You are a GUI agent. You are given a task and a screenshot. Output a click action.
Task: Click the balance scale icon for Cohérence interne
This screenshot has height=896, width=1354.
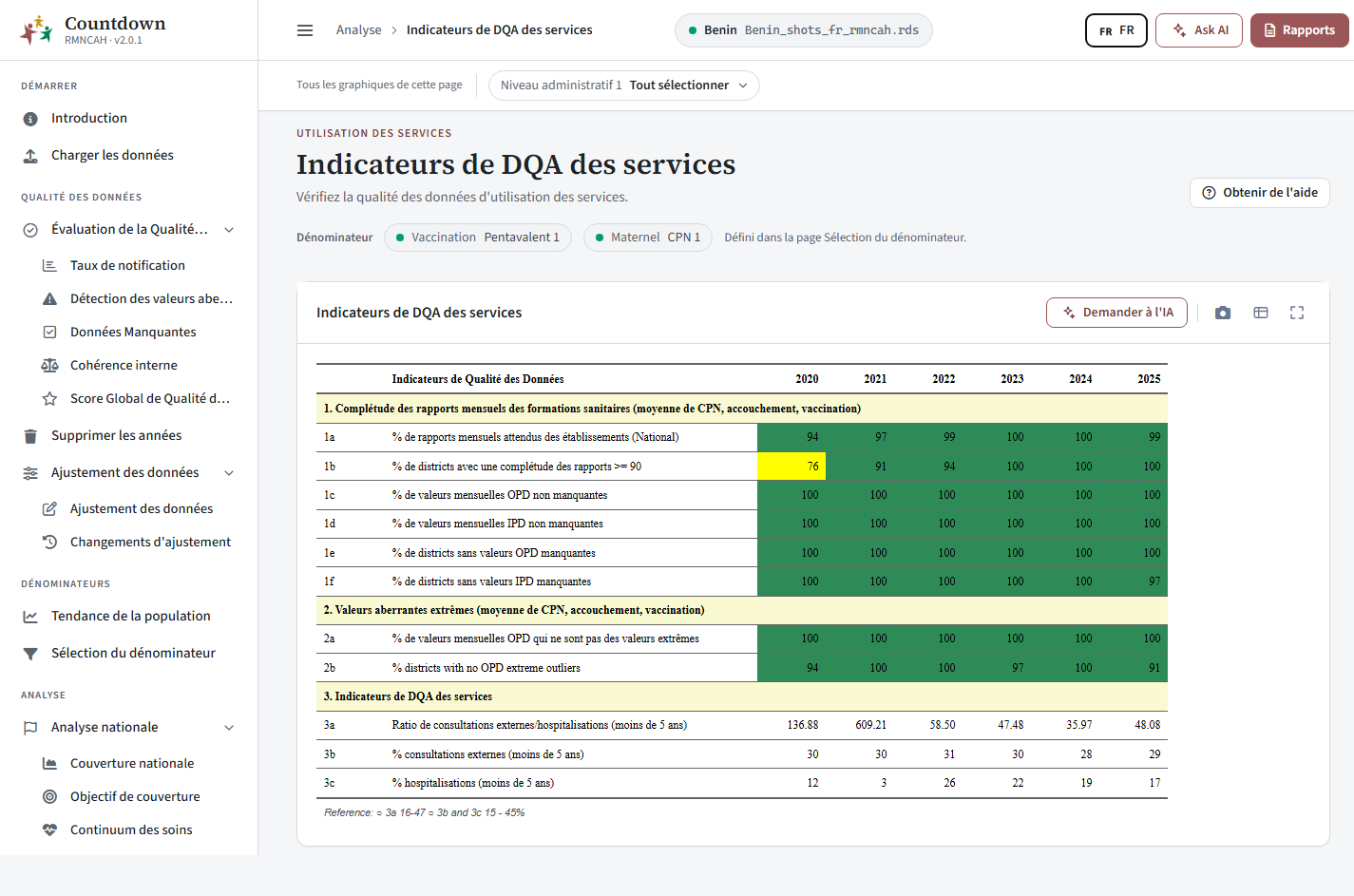coord(49,366)
